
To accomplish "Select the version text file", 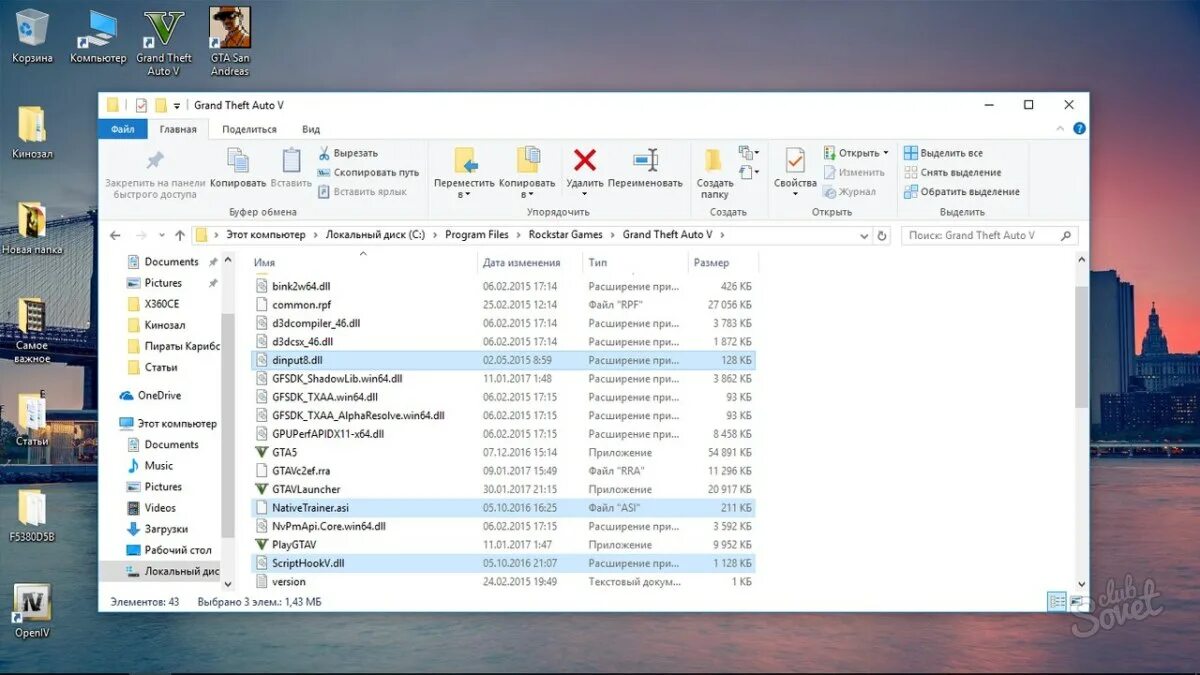I will pyautogui.click(x=503, y=582).
